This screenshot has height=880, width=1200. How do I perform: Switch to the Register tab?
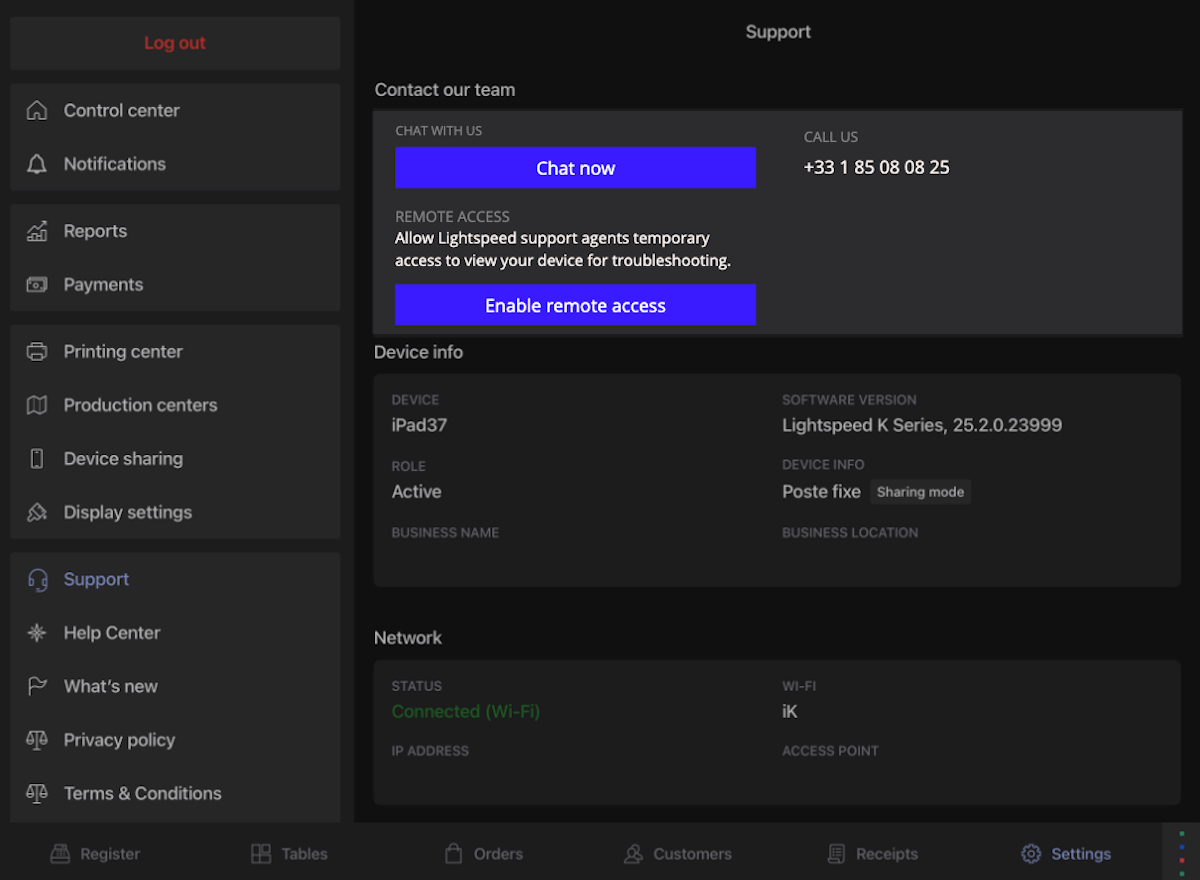[x=96, y=854]
